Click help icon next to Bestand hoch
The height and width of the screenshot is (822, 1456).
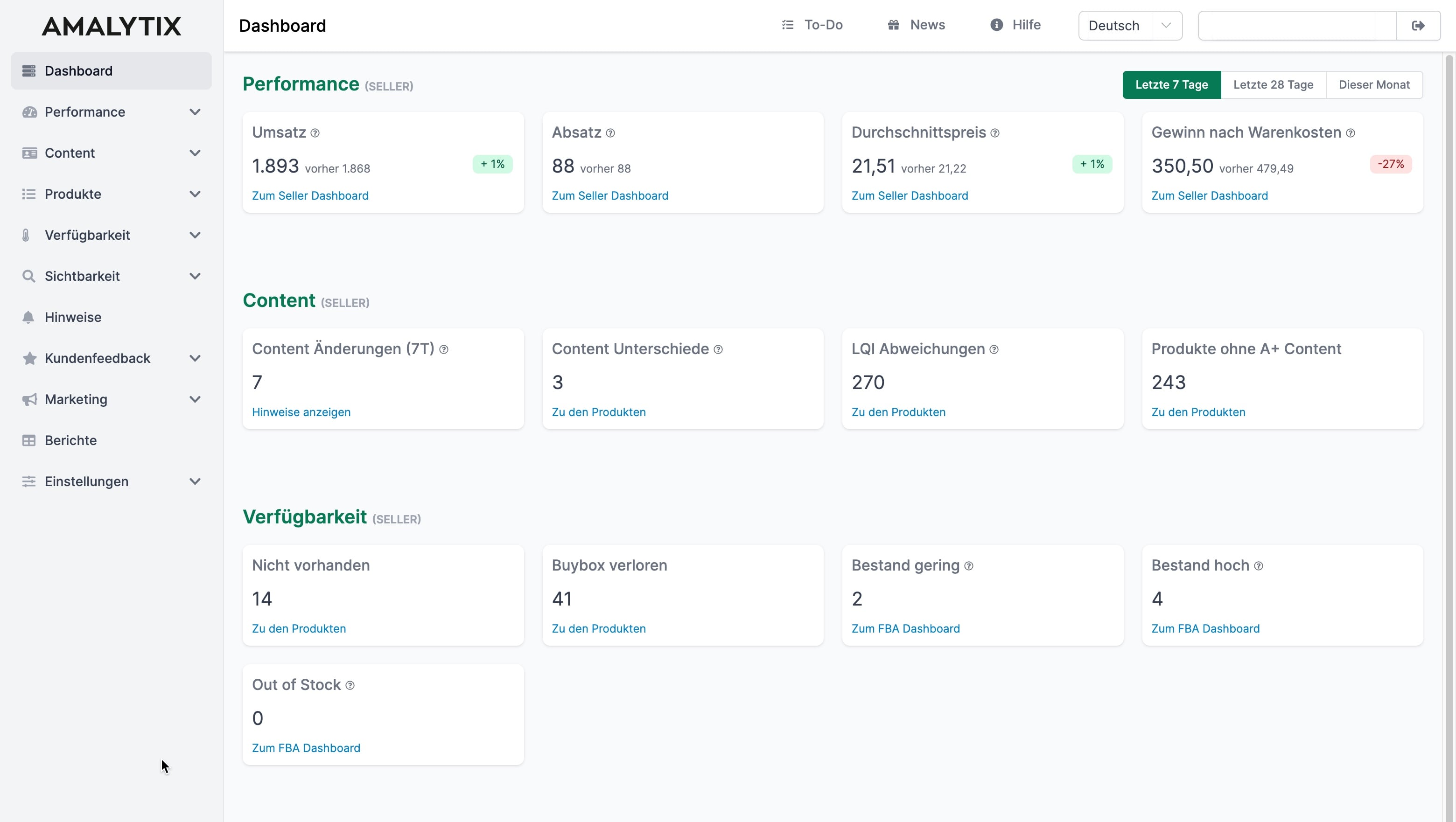click(1258, 566)
